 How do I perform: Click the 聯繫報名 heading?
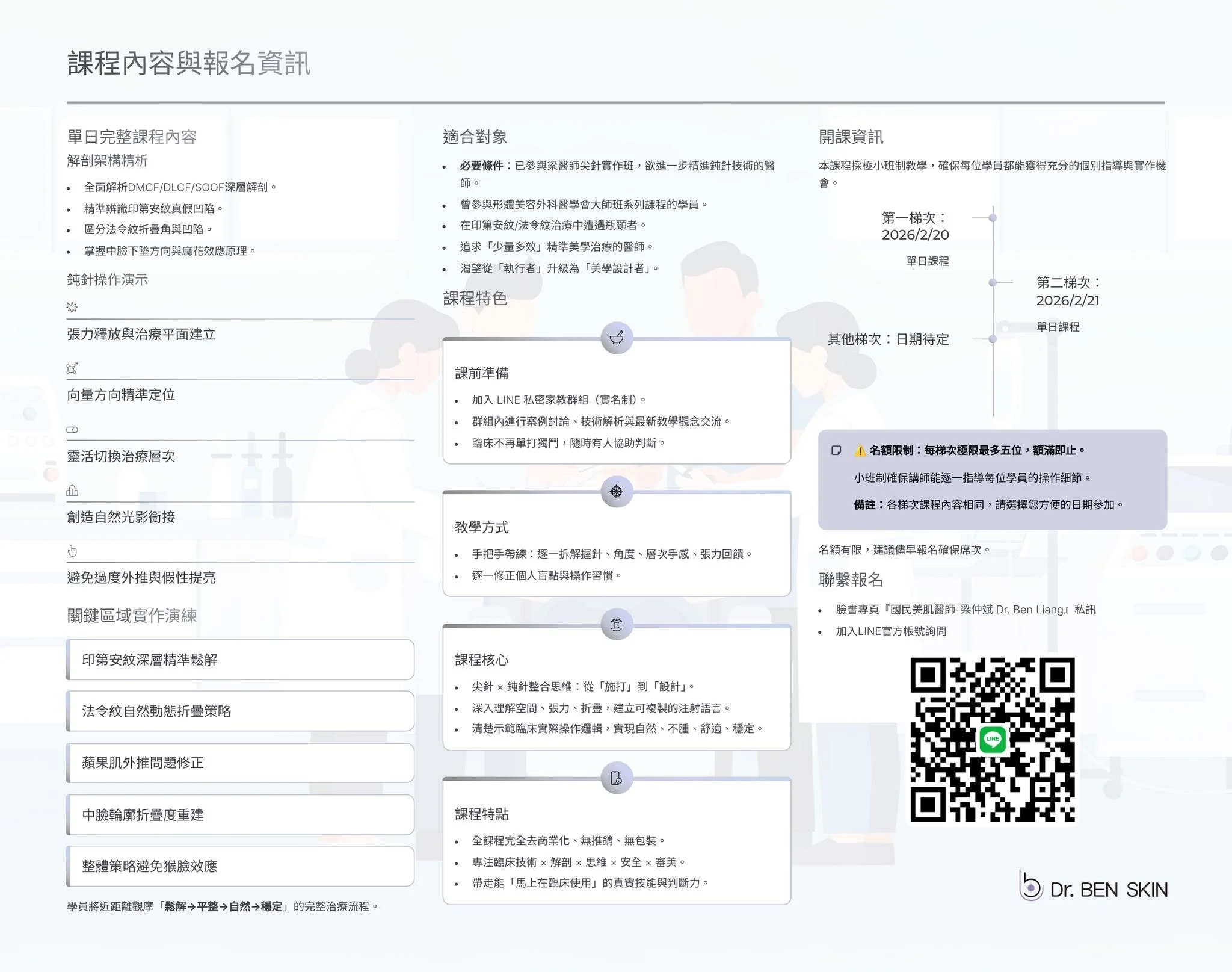[x=851, y=580]
